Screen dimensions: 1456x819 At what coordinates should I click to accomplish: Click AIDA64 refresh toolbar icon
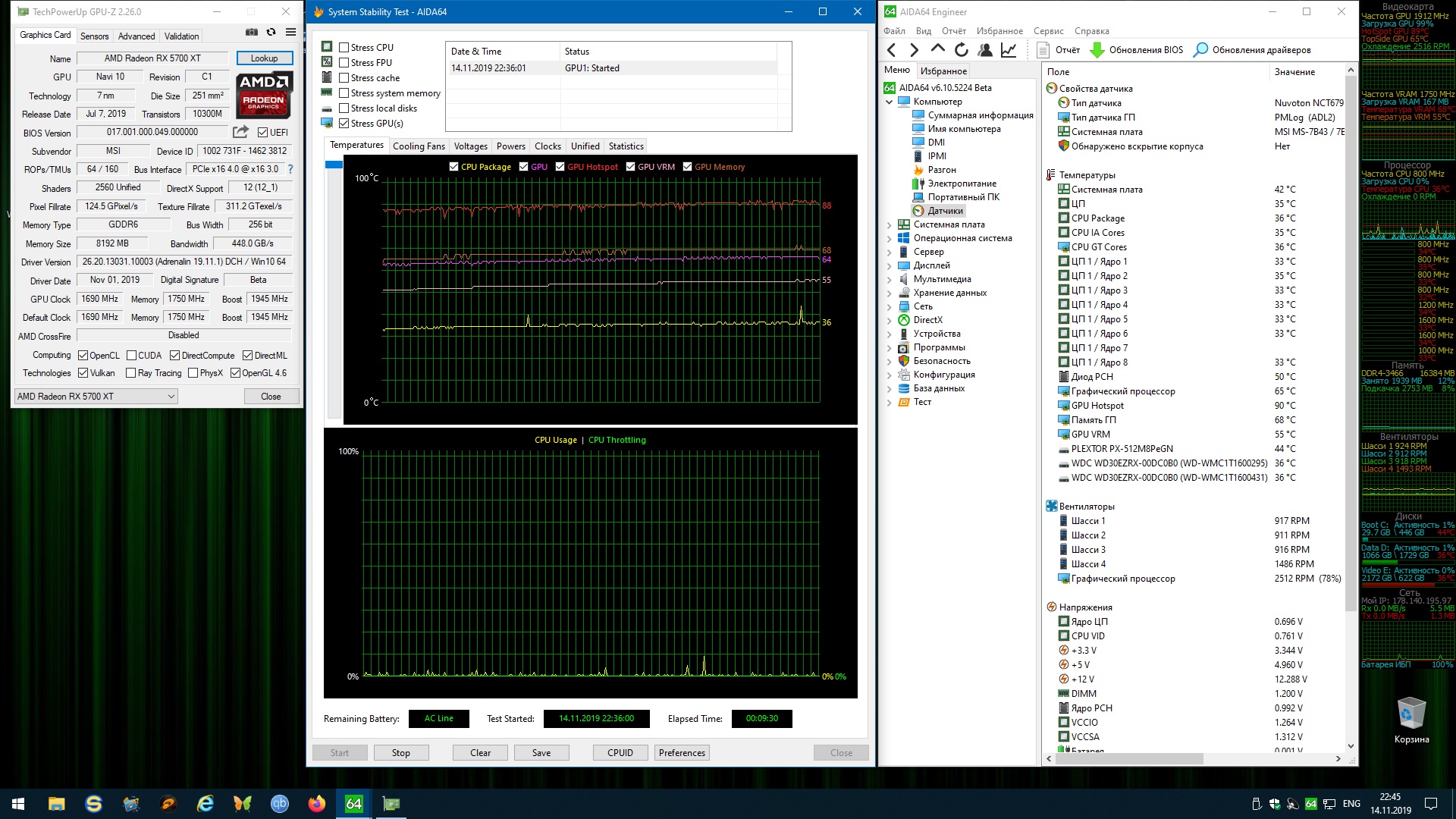[962, 50]
